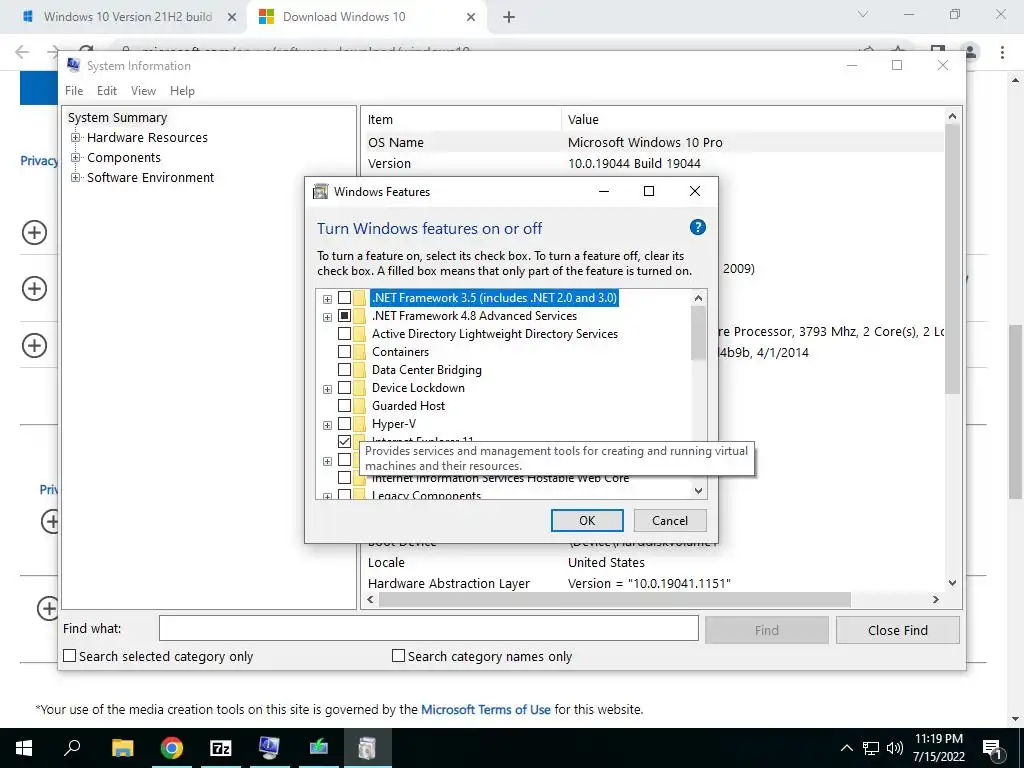1024x768 pixels.
Task: Open the Chrome tab search chevron
Action: pos(863,14)
